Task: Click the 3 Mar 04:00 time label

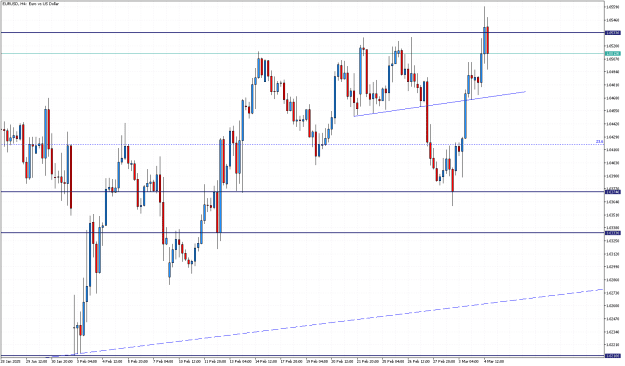Action: click(x=469, y=361)
